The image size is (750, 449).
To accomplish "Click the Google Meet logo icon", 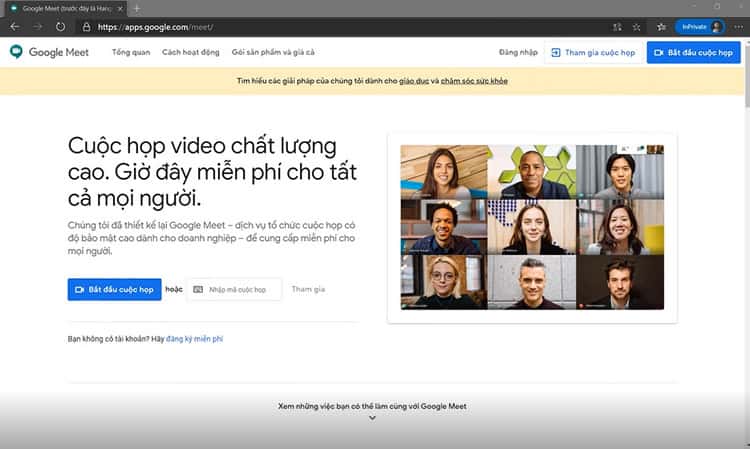I will coord(16,52).
